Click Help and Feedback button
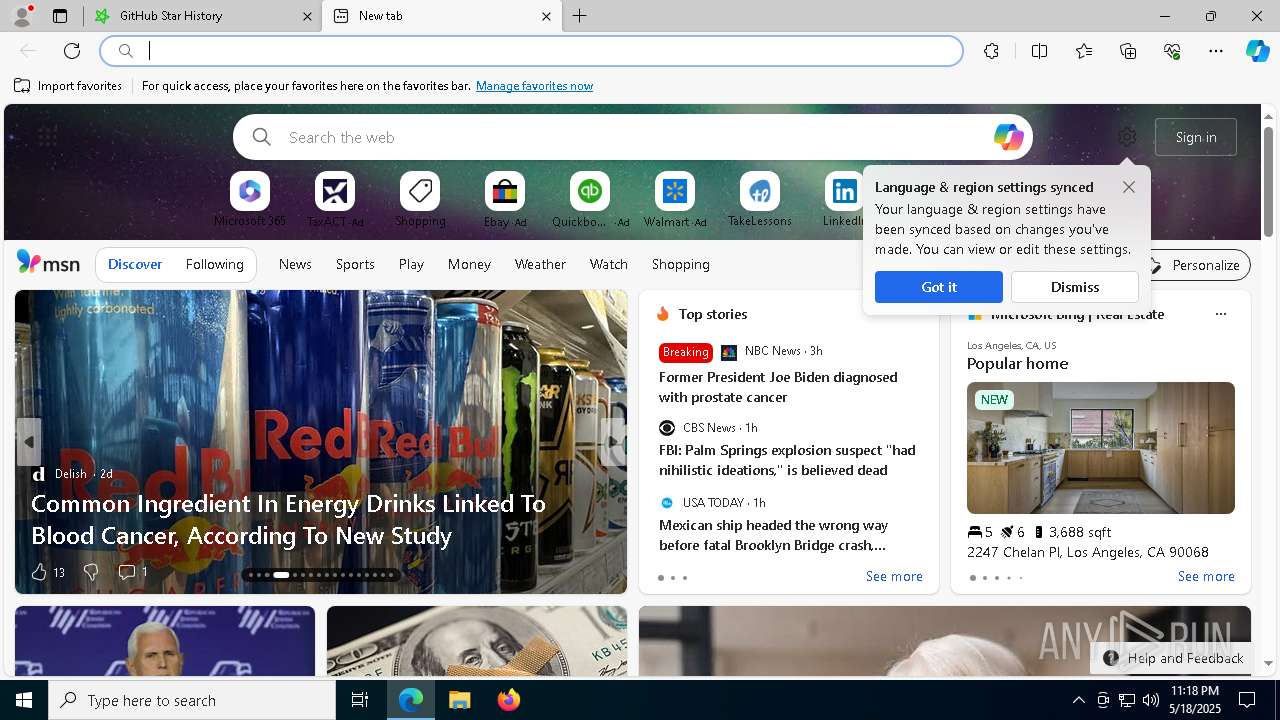1280x720 pixels. click(x=1174, y=658)
